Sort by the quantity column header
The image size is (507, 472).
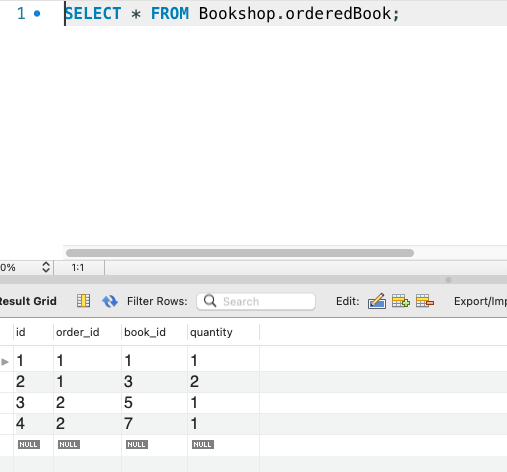pos(211,332)
